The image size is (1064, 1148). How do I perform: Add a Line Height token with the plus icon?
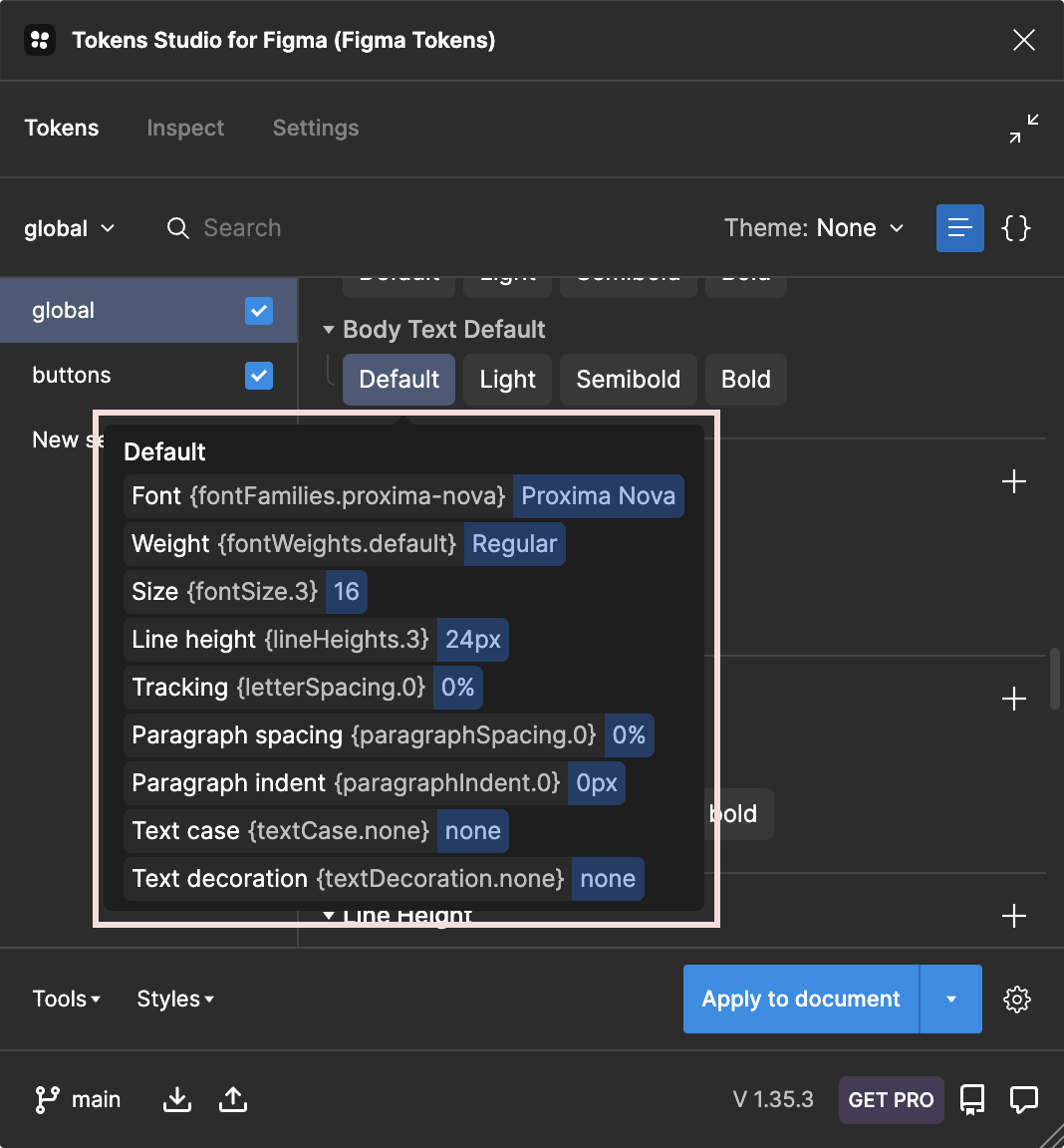pyautogui.click(x=1013, y=916)
